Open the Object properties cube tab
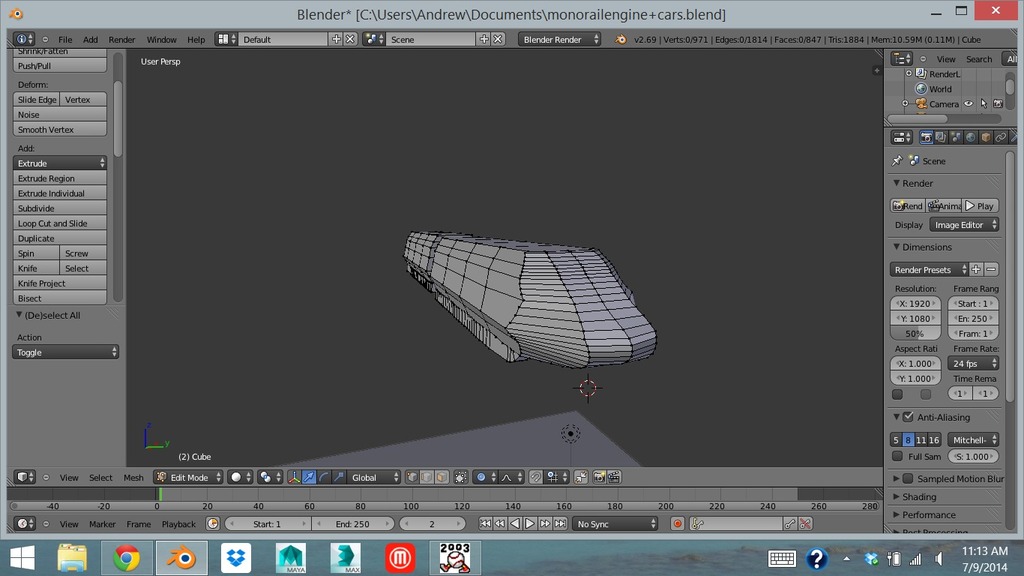The image size is (1024, 576). click(986, 137)
